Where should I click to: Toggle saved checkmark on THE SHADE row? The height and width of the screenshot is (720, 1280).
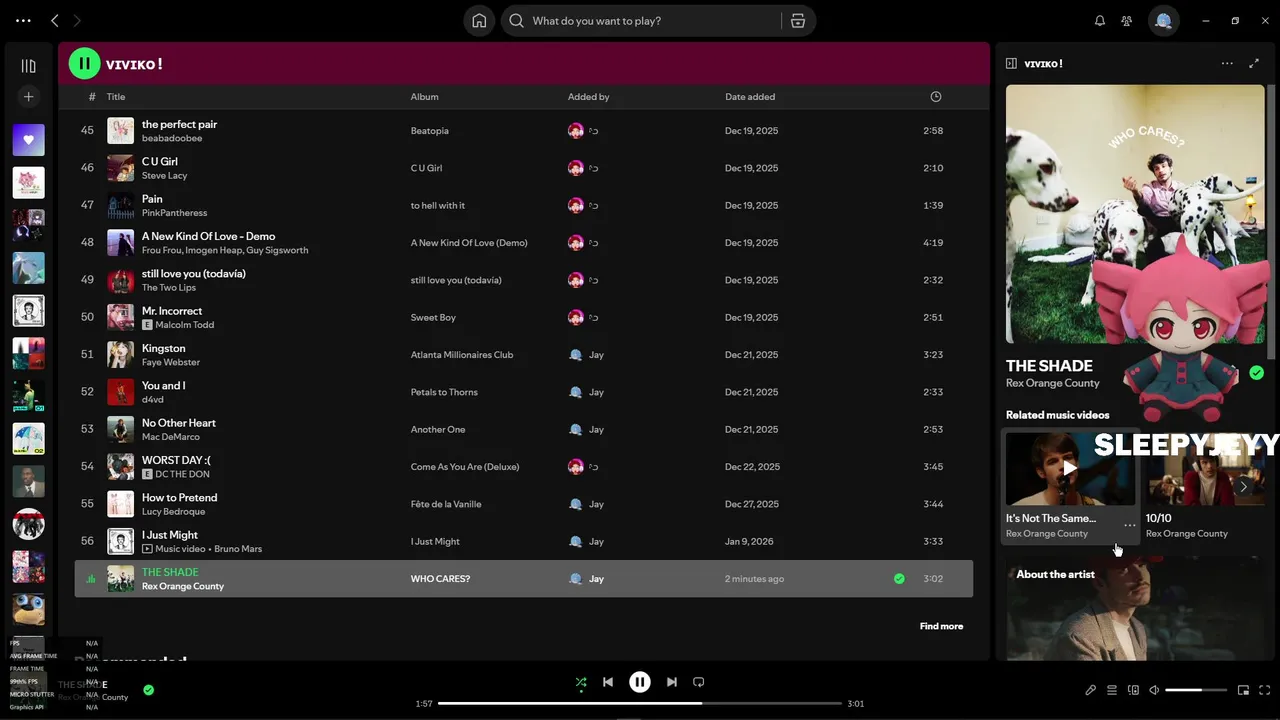pyautogui.click(x=899, y=579)
